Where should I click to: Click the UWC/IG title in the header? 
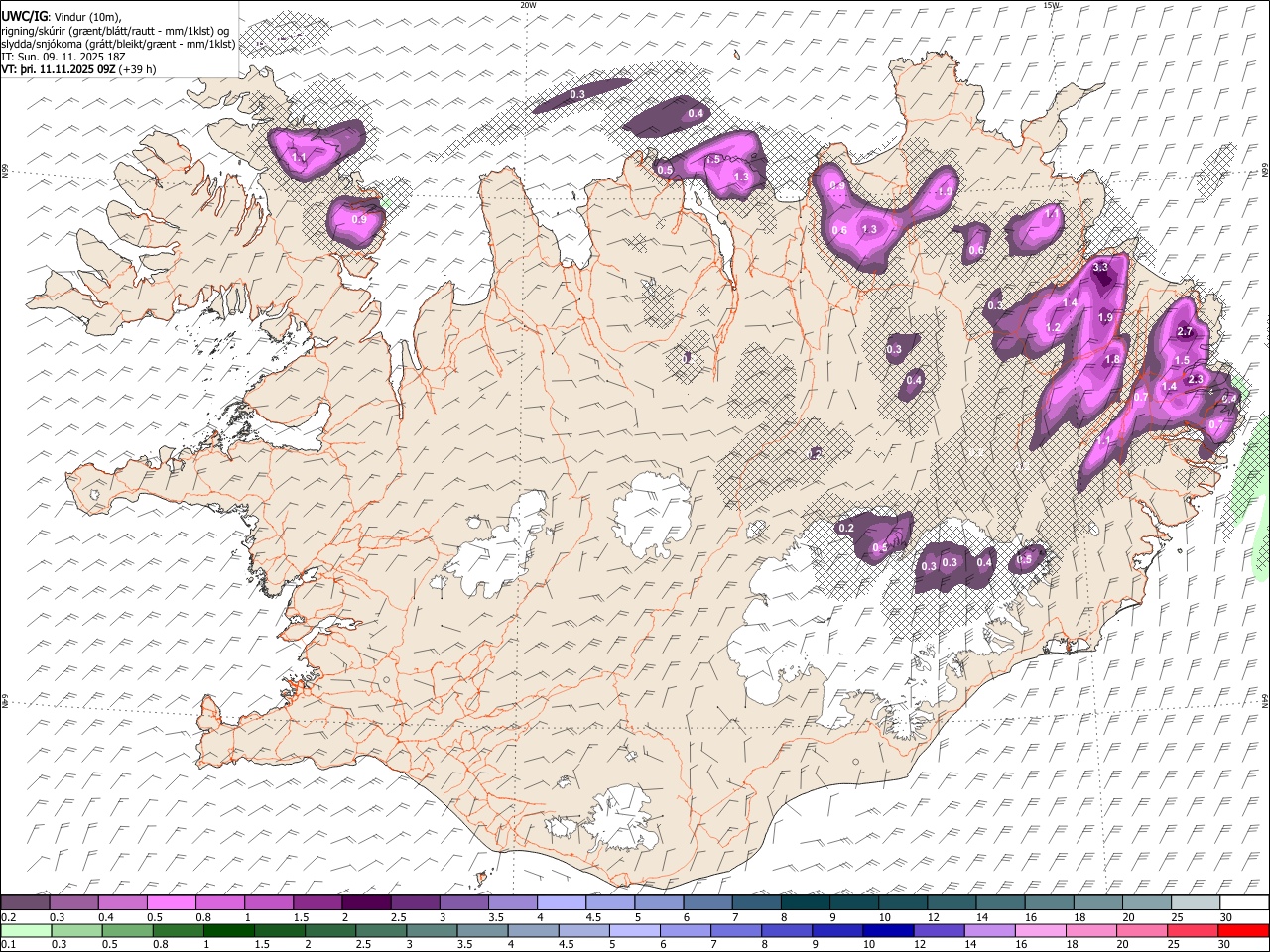point(25,16)
